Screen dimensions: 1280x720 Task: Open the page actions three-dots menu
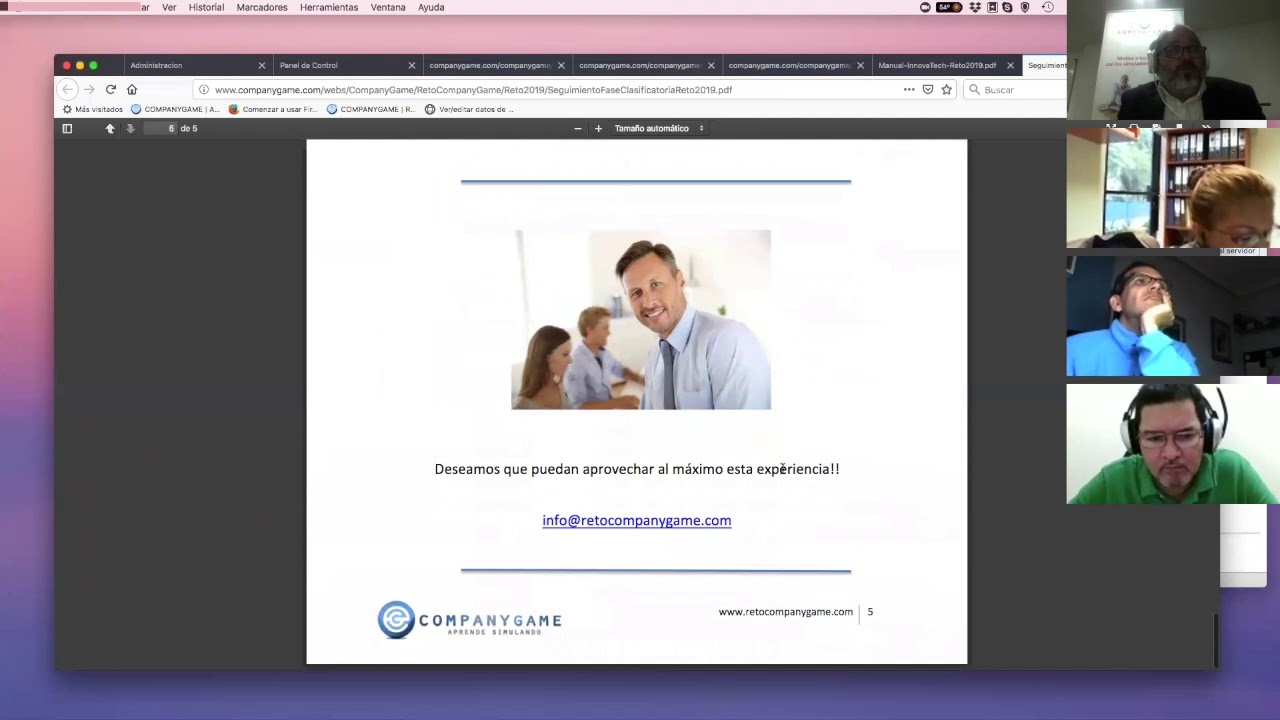tap(909, 89)
